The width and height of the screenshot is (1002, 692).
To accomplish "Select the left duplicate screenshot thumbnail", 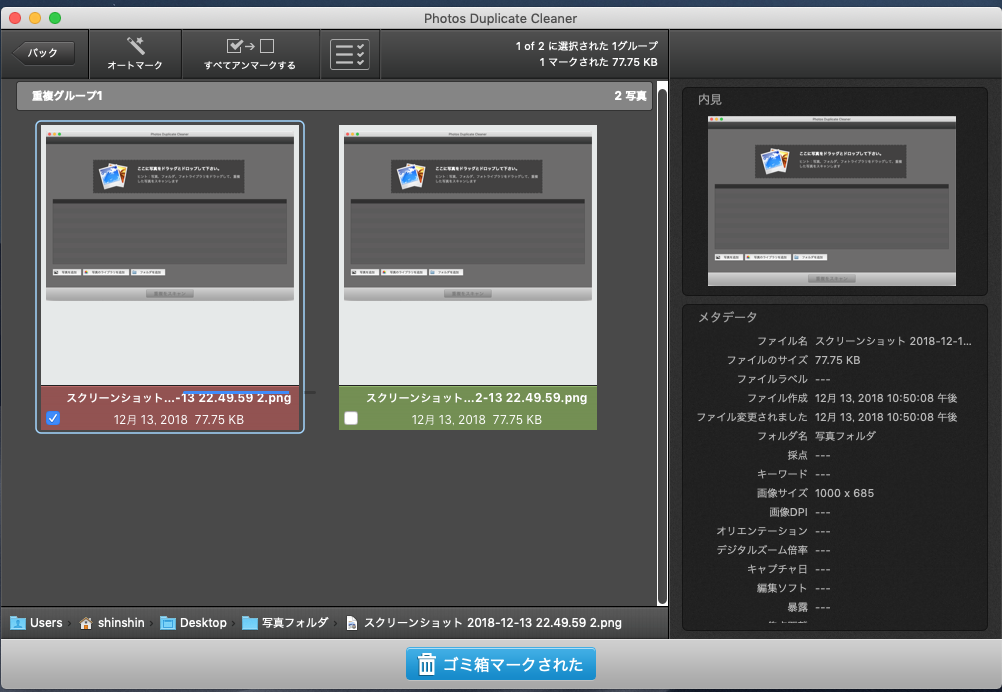I will 170,255.
